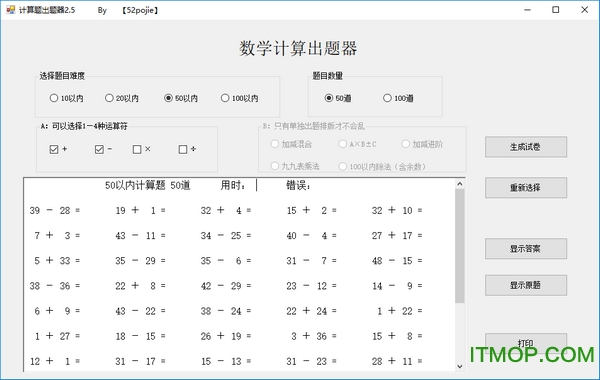Click the problem '35 − 29 ='

[140, 261]
